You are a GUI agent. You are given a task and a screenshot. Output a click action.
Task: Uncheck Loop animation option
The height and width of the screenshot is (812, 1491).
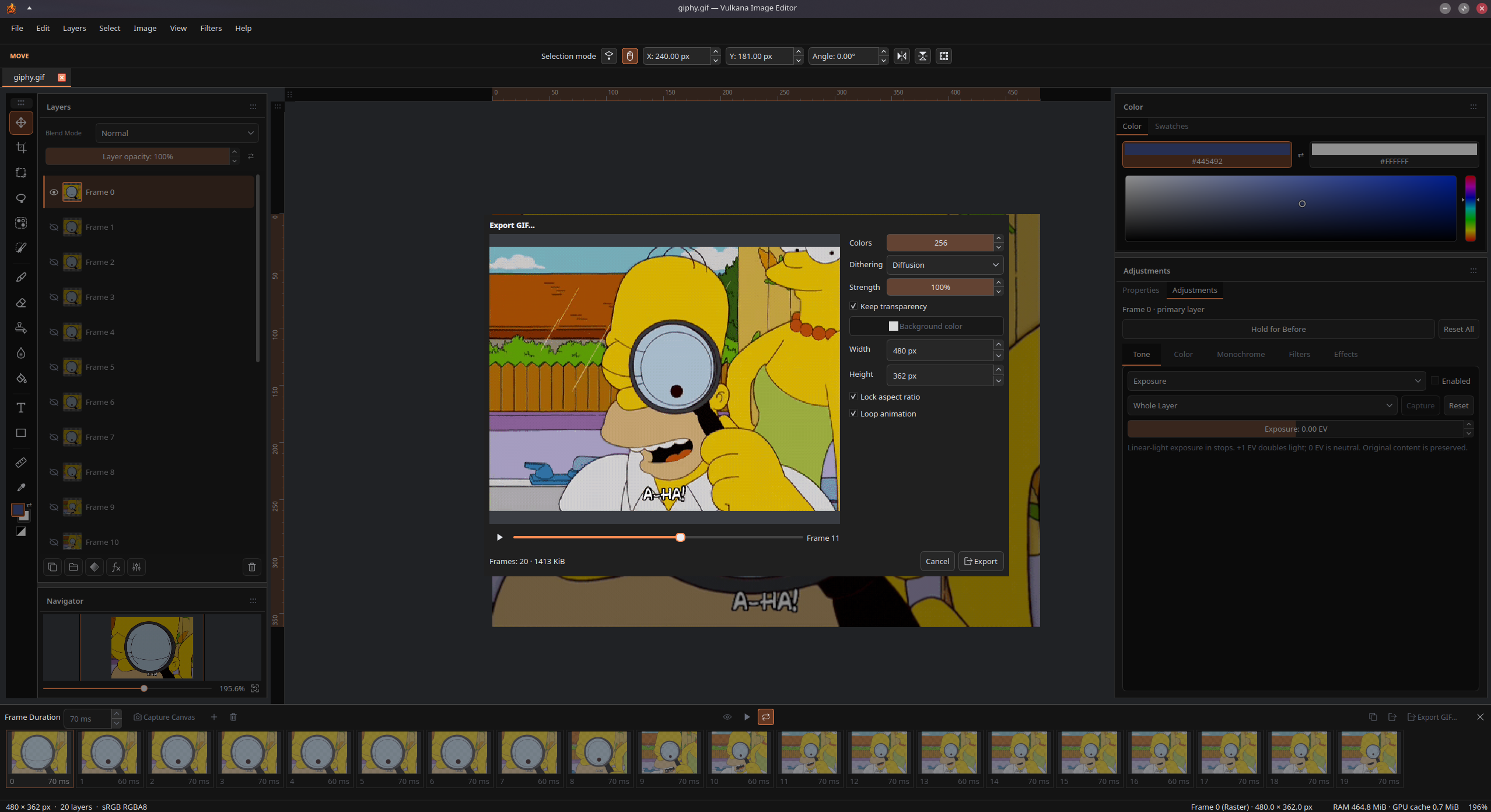pyautogui.click(x=853, y=414)
